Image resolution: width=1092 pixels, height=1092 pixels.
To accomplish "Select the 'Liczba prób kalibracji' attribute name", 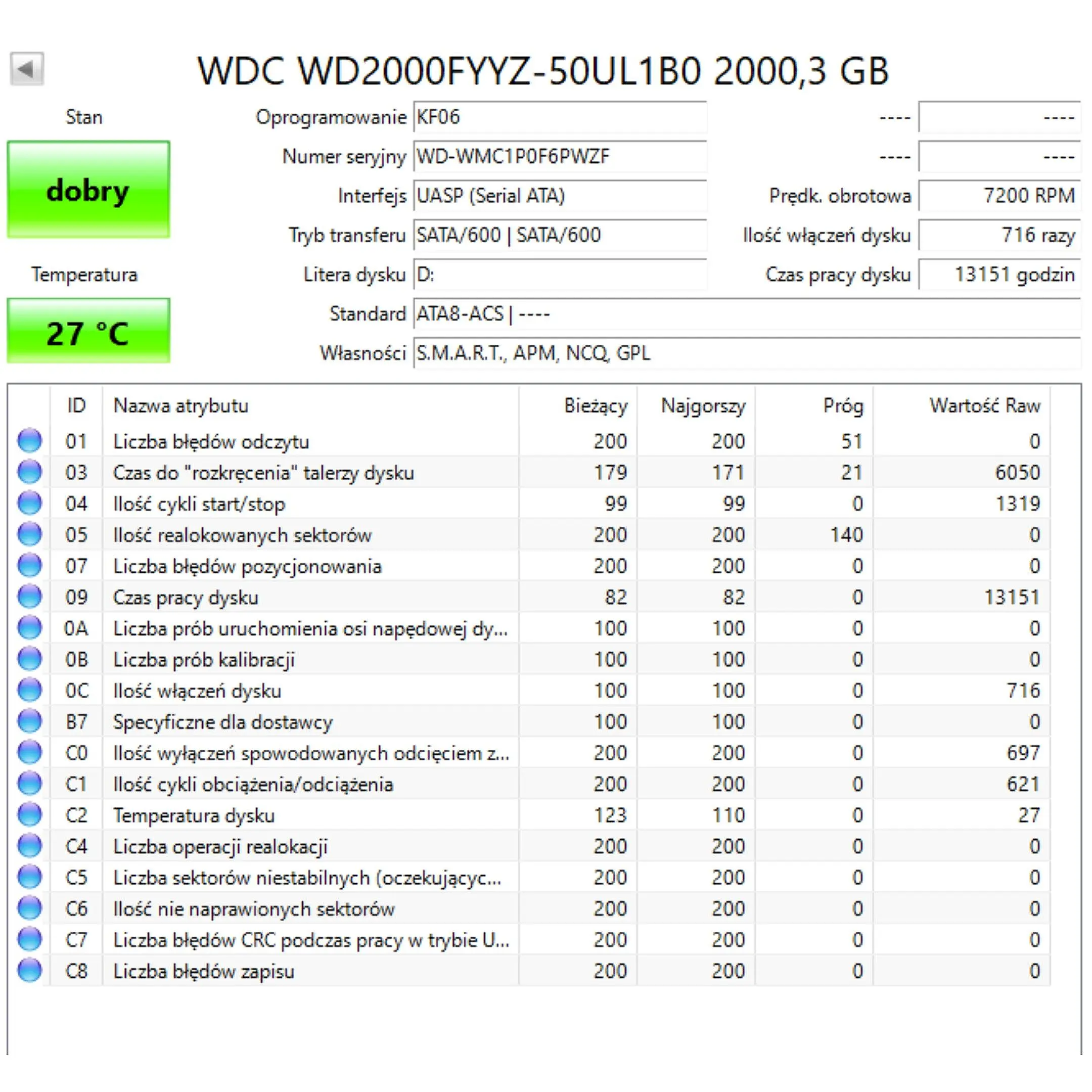I will point(204,660).
